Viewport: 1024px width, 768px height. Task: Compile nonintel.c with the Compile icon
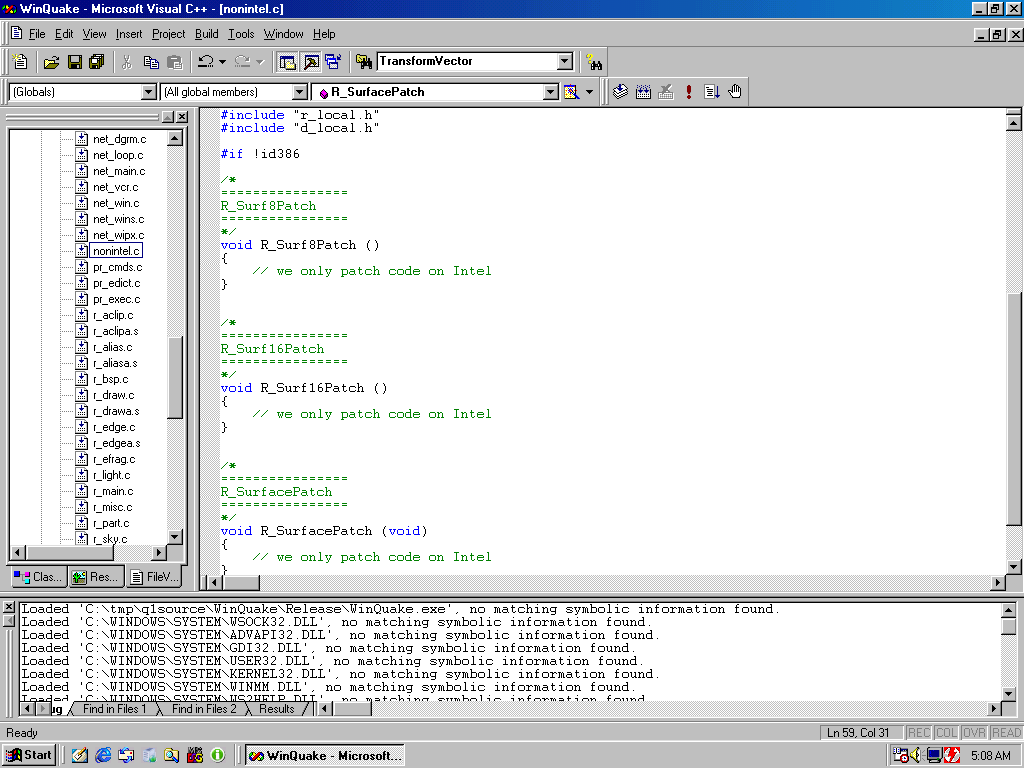tap(620, 92)
